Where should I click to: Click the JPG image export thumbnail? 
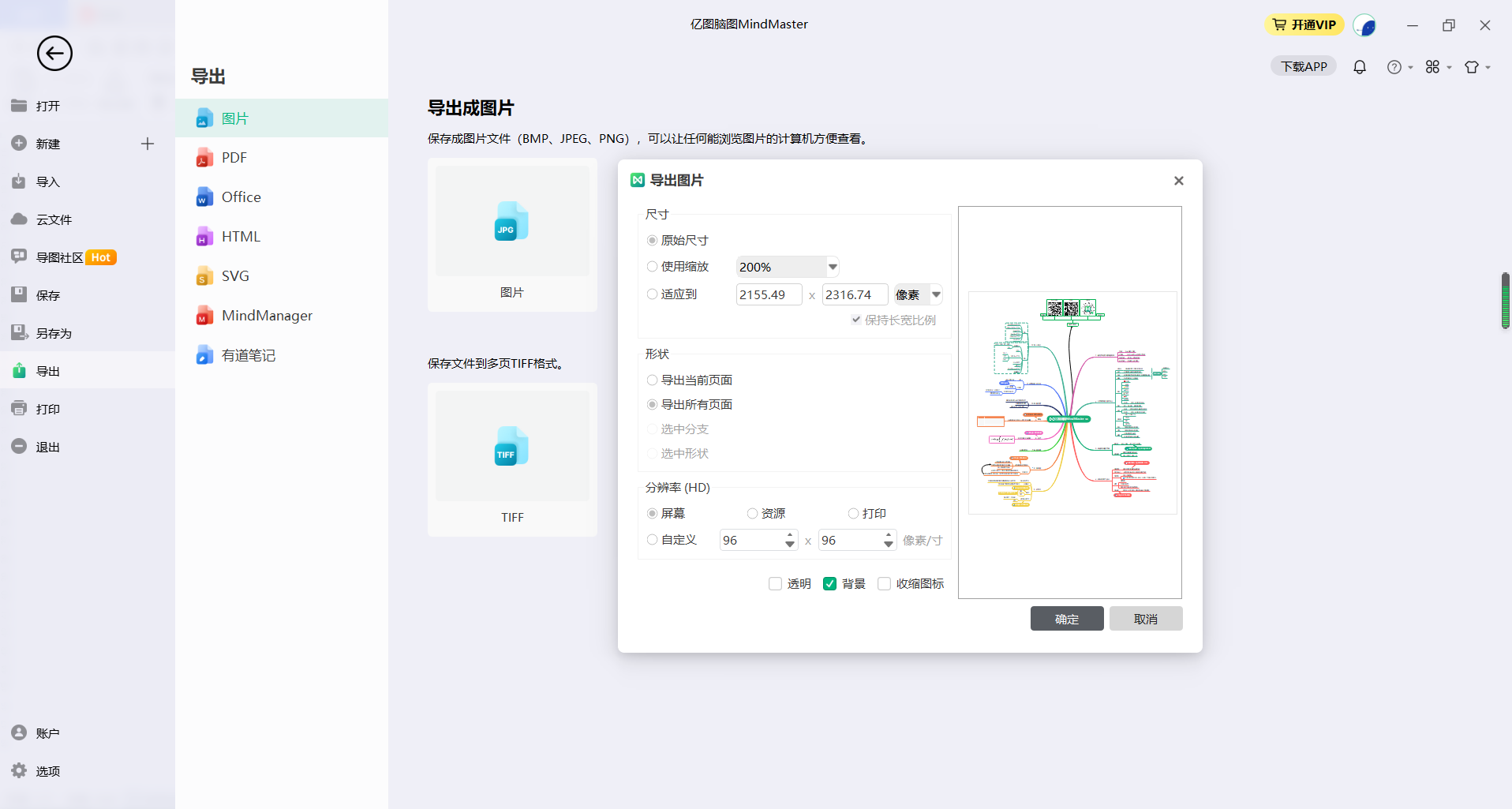coord(512,222)
